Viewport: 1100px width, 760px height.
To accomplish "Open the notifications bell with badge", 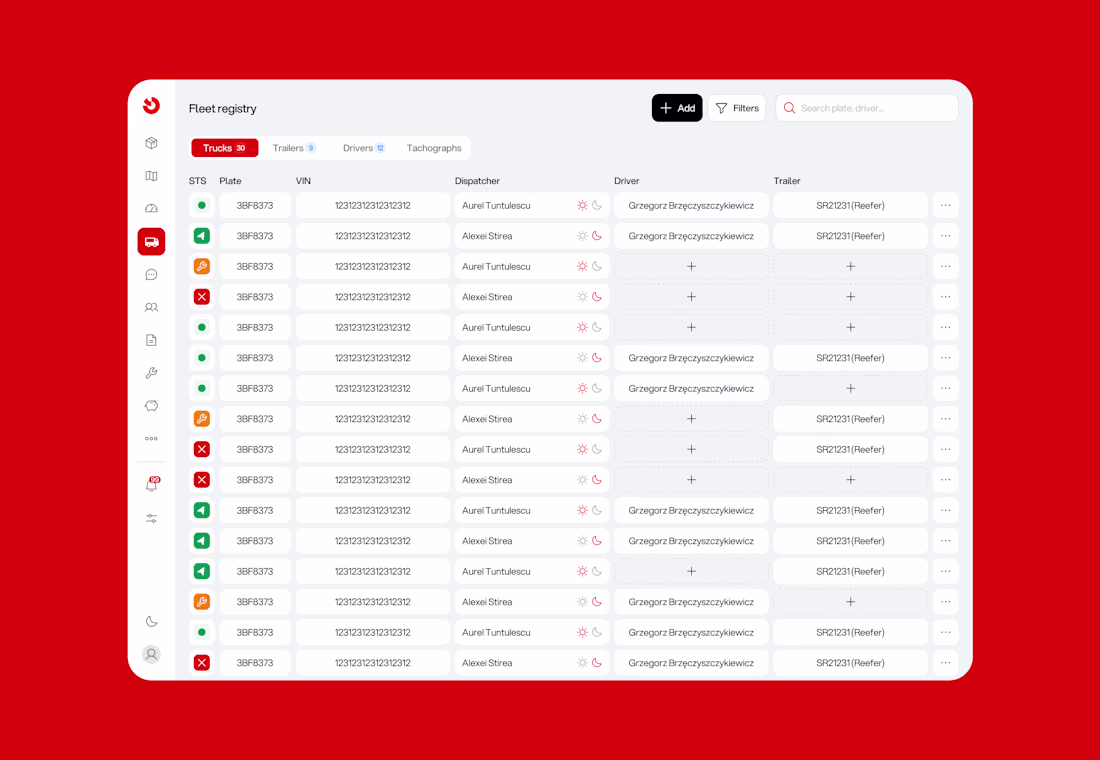I will tap(152, 485).
